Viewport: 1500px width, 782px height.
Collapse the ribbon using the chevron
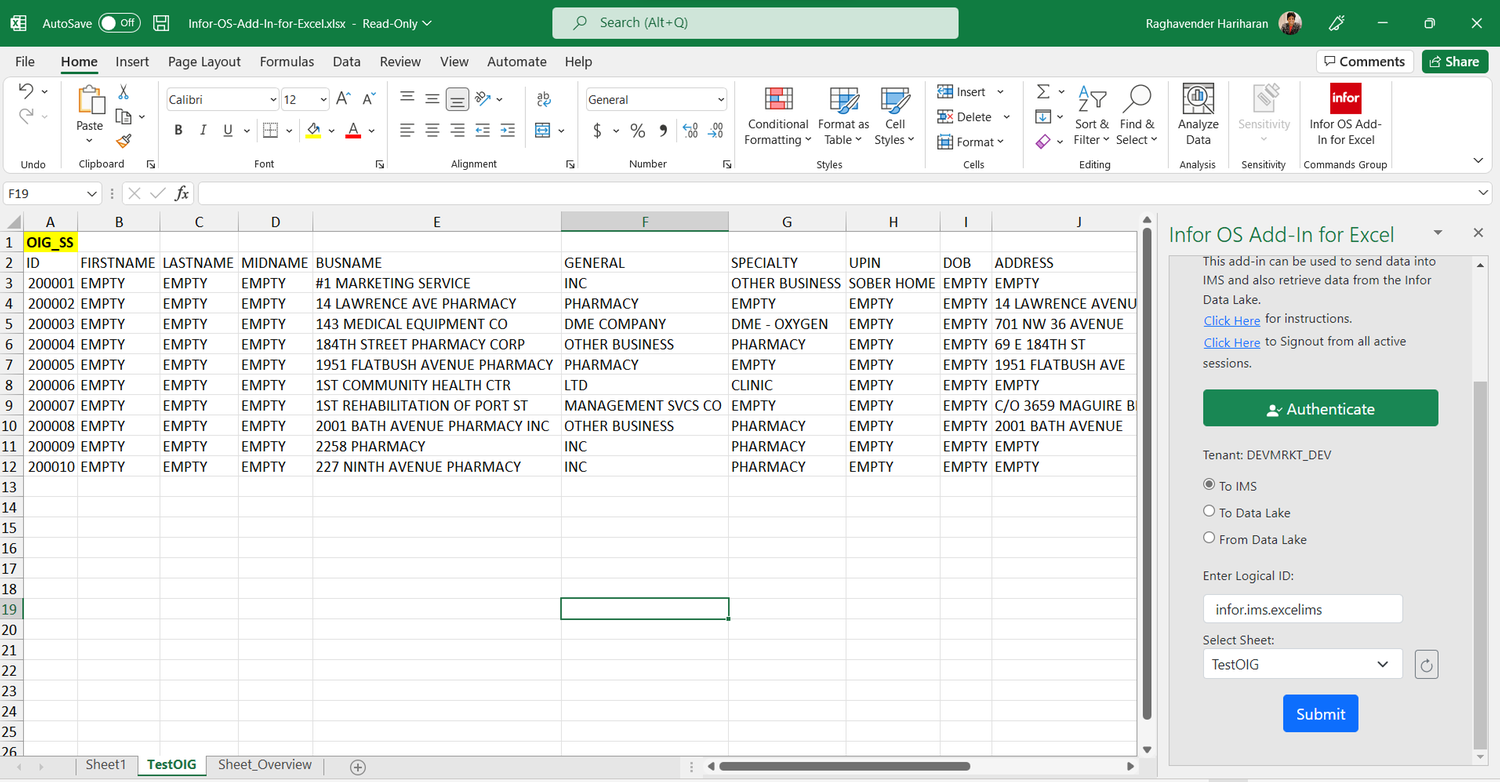click(x=1478, y=160)
